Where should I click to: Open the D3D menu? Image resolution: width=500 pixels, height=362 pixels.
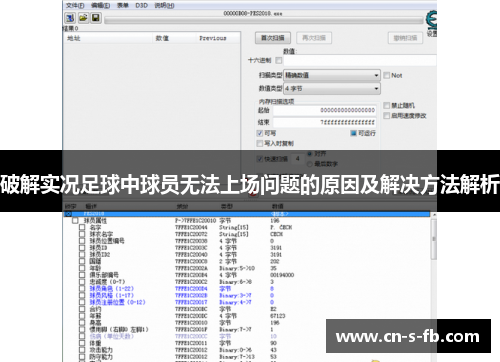141,5
